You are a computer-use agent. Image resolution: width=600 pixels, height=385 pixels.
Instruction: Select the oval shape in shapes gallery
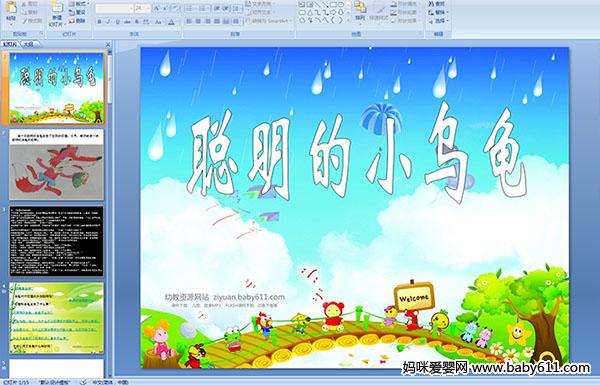coord(341,5)
